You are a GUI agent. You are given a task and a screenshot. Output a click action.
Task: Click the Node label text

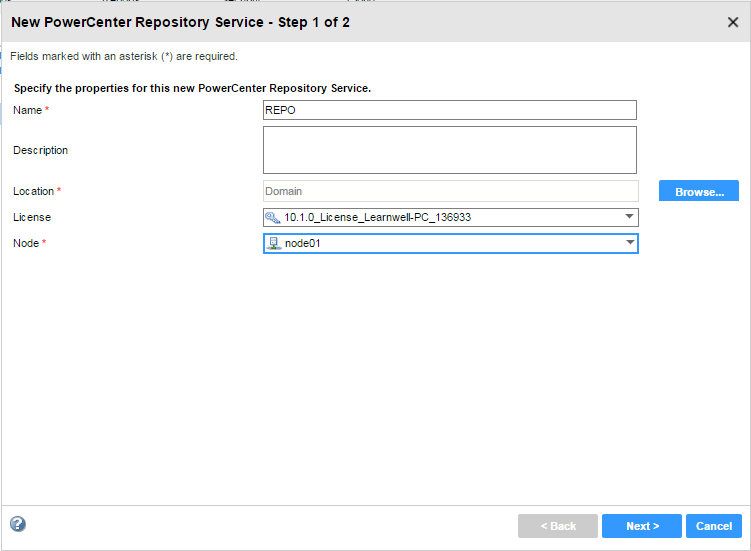tap(26, 243)
